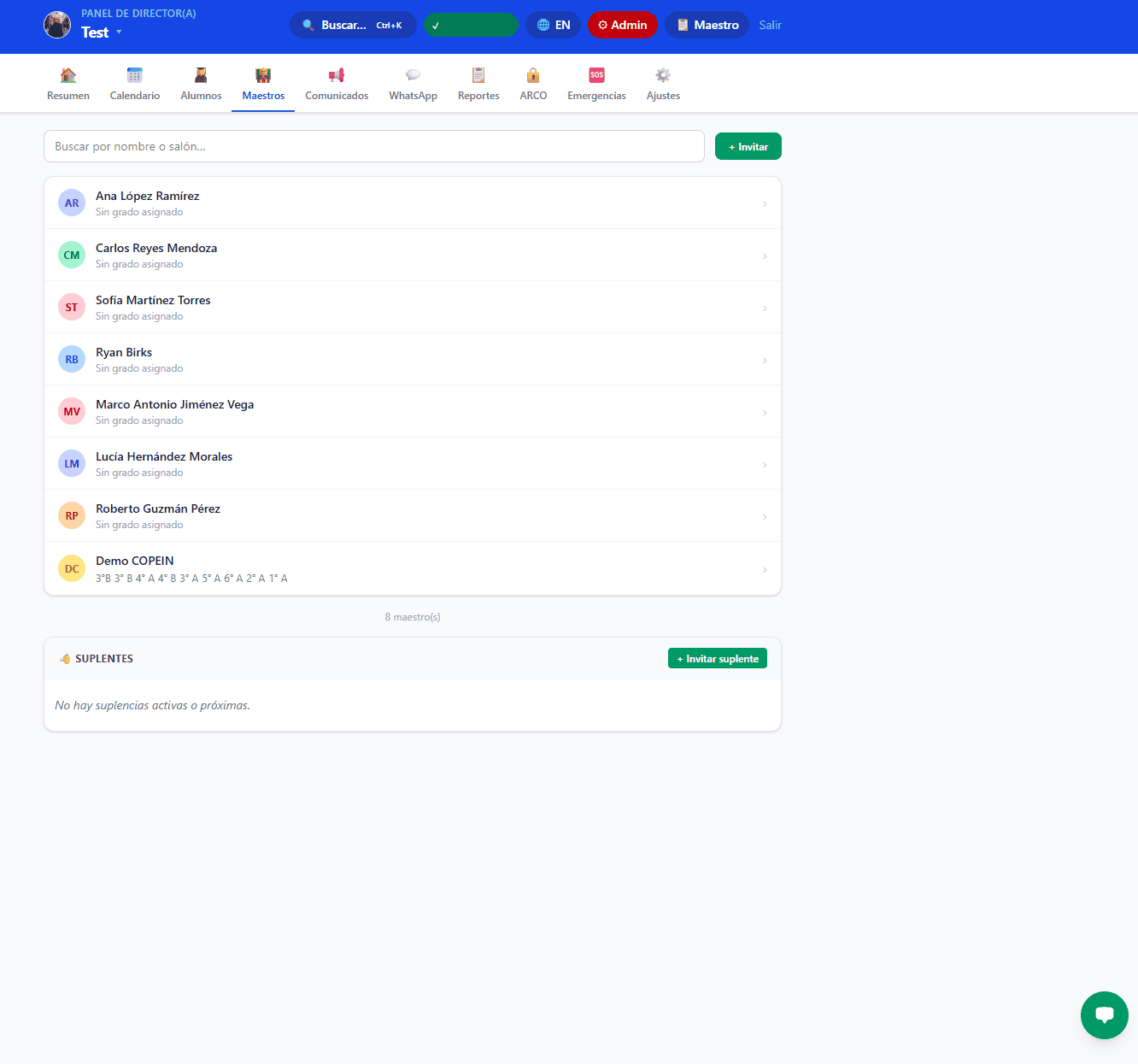Open the WhatsApp speech bubble icon

tap(414, 75)
